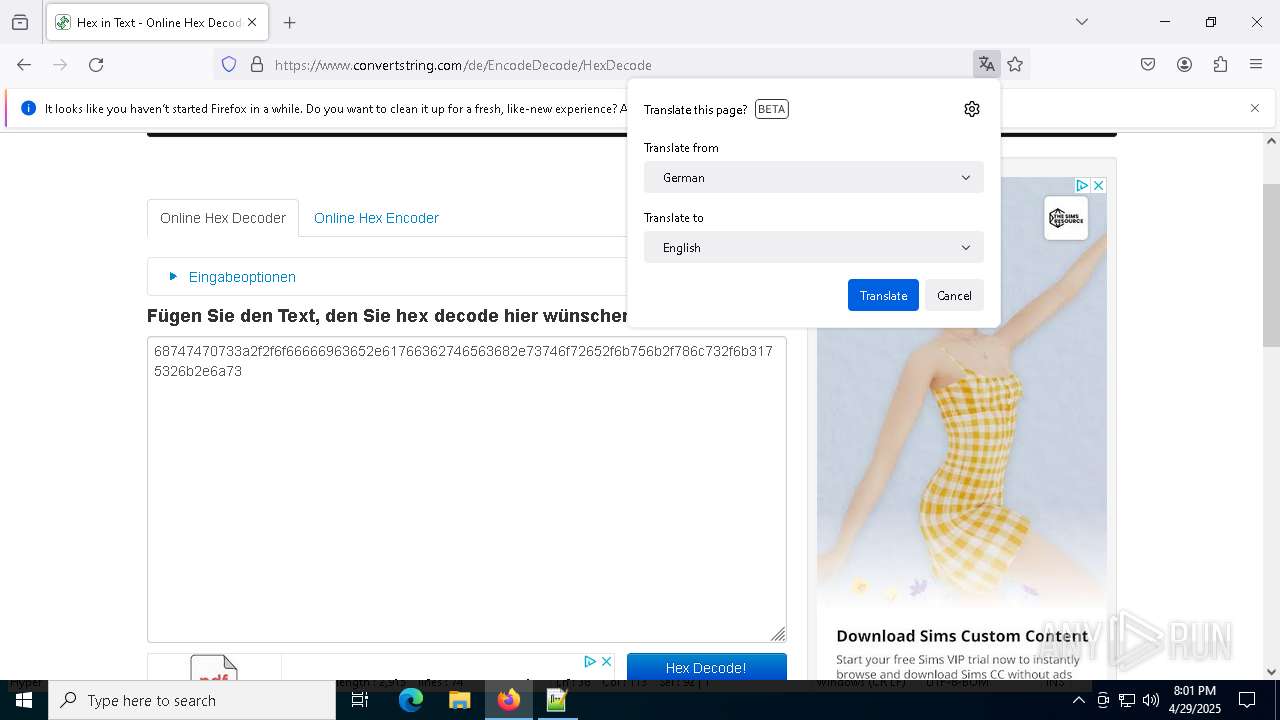1280x720 pixels.
Task: Go back to previous page
Action: 24,65
